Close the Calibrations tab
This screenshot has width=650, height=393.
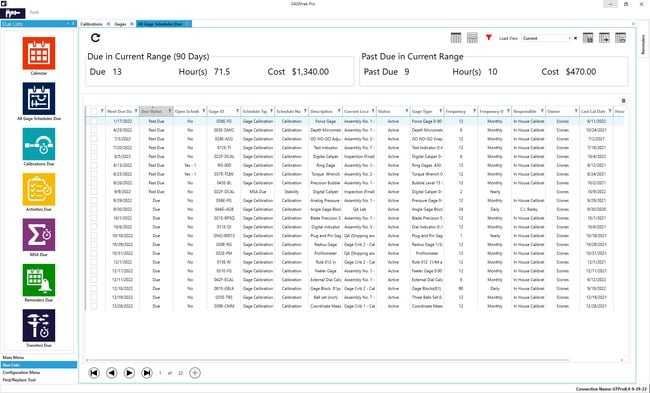(x=108, y=24)
